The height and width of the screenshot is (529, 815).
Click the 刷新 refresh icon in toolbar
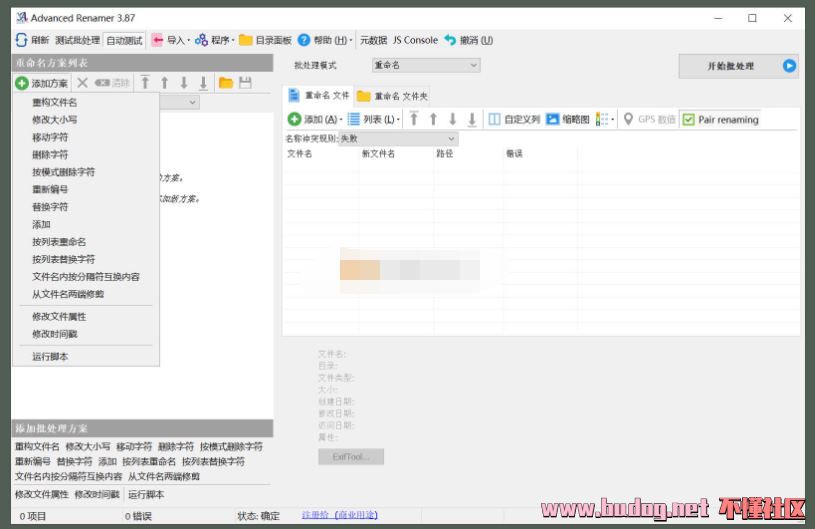[21, 40]
